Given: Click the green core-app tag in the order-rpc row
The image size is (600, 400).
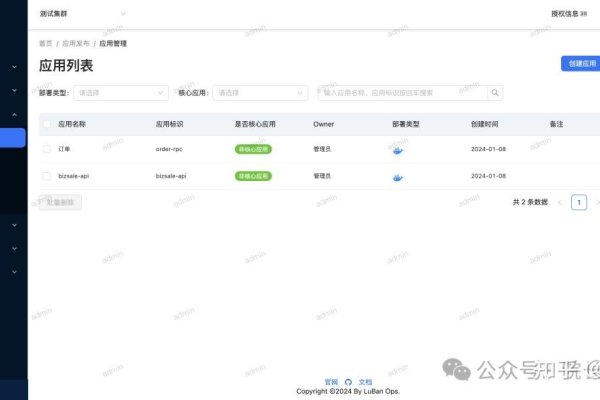Looking at the screenshot, I should [x=253, y=149].
